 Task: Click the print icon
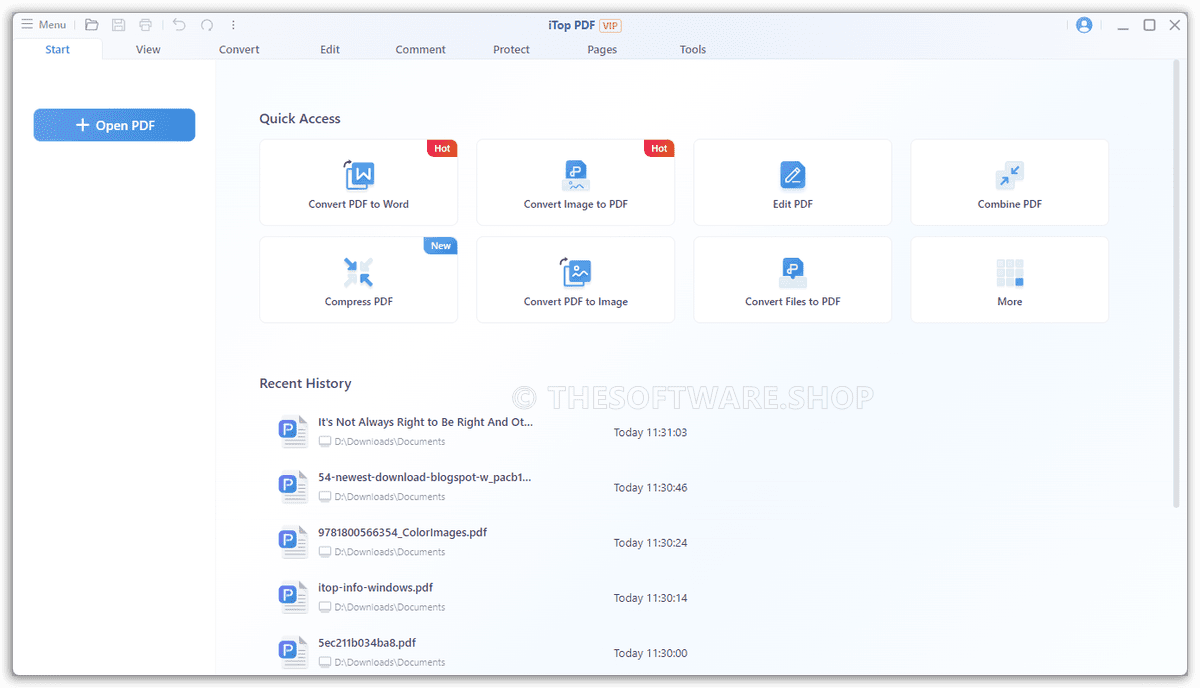click(146, 25)
